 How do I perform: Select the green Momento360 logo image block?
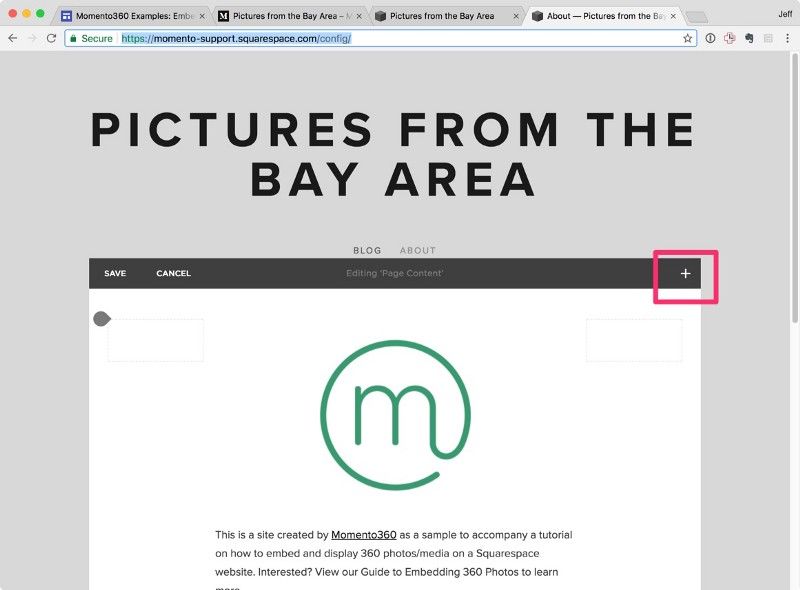click(395, 415)
